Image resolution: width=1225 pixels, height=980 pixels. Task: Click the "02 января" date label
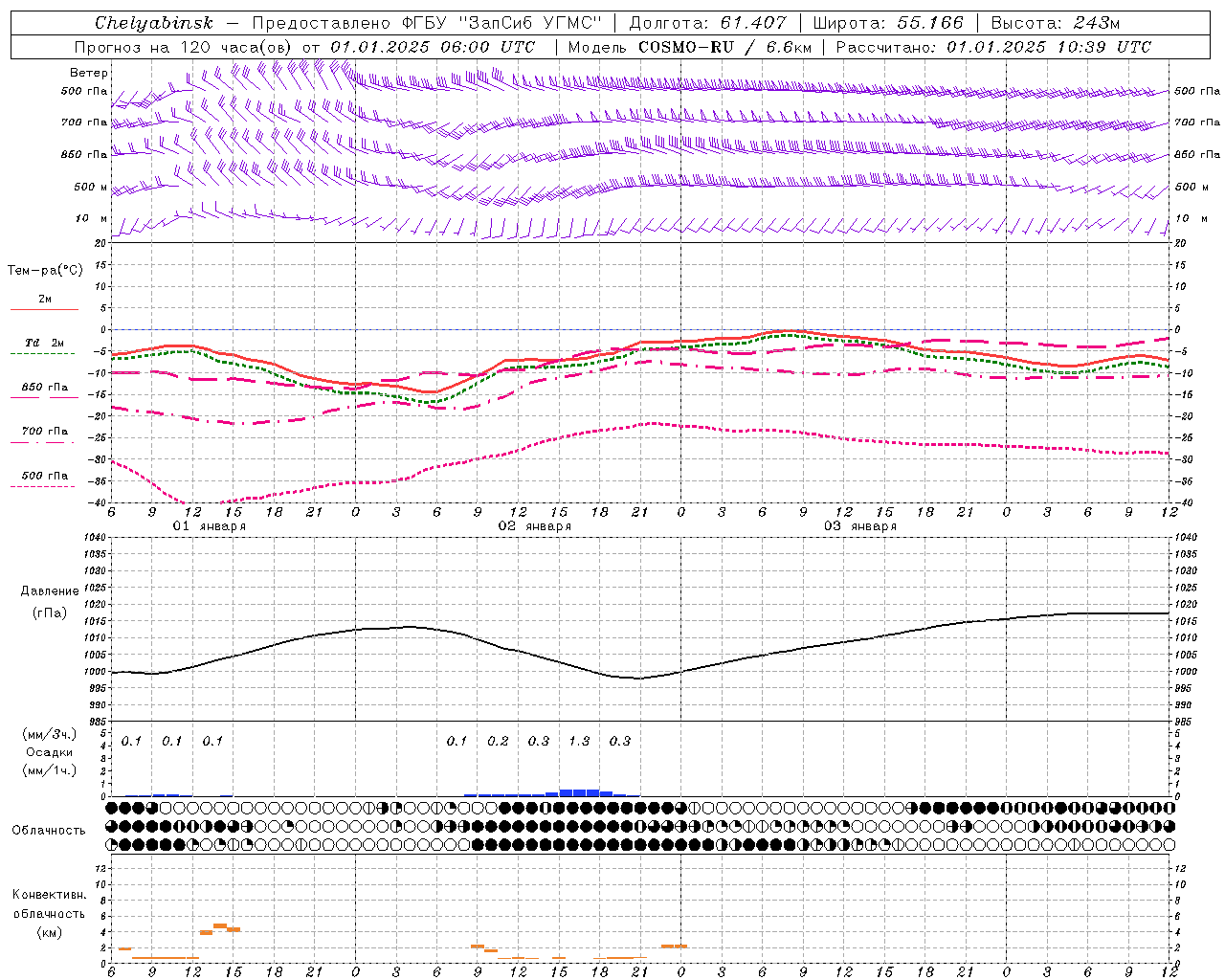pos(534,526)
